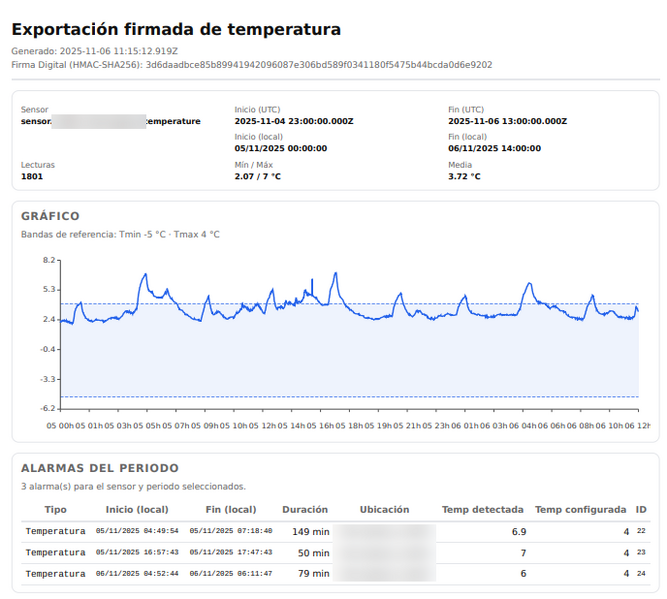Click the Ubicación column header
The width and height of the screenshot is (667, 599).
click(384, 509)
